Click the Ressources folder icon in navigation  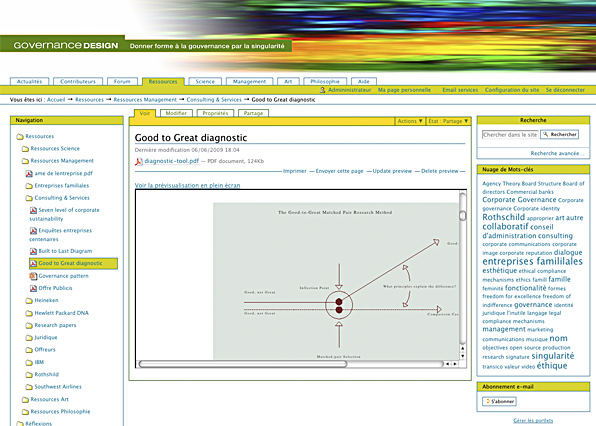tap(20, 136)
